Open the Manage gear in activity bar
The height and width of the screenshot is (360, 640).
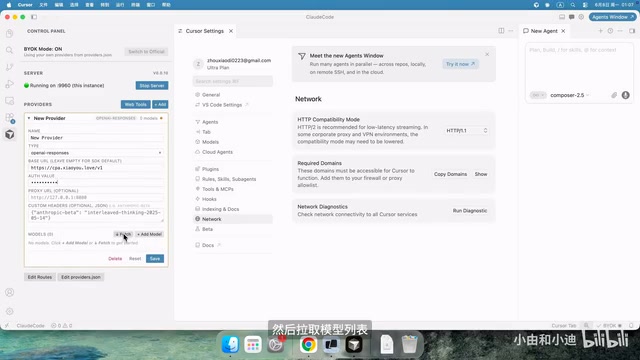[9, 311]
